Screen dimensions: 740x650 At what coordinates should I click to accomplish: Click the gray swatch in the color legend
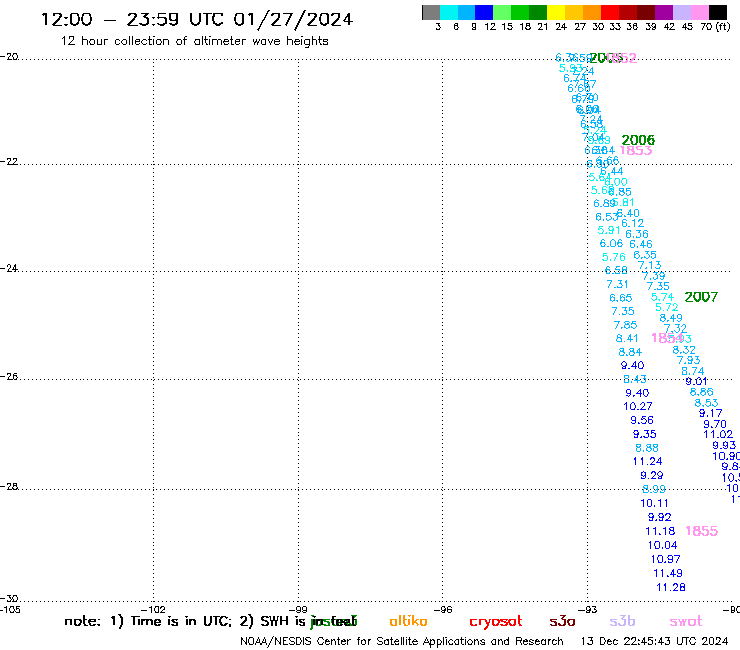[431, 12]
